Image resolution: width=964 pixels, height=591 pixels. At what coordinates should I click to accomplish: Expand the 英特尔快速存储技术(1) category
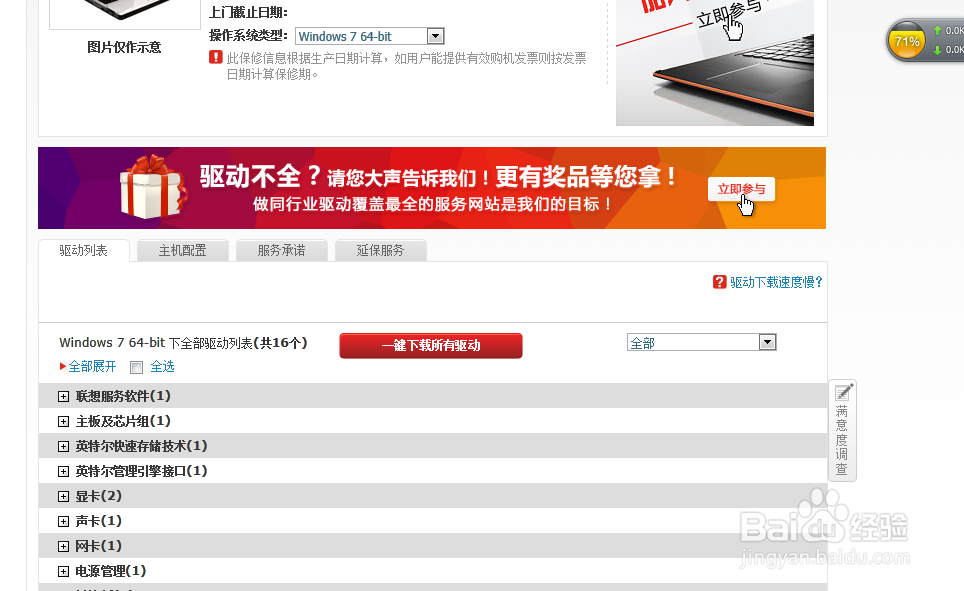click(63, 446)
